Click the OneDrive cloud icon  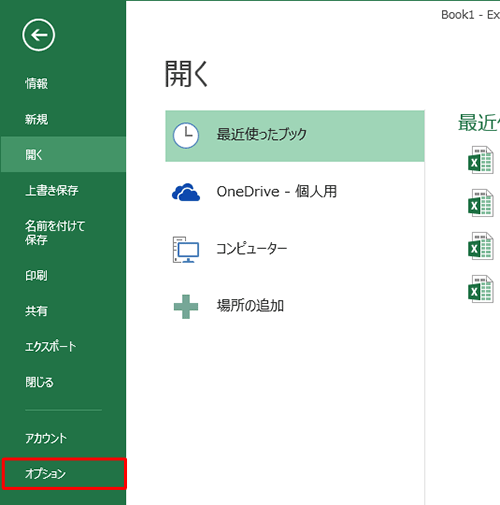point(186,192)
